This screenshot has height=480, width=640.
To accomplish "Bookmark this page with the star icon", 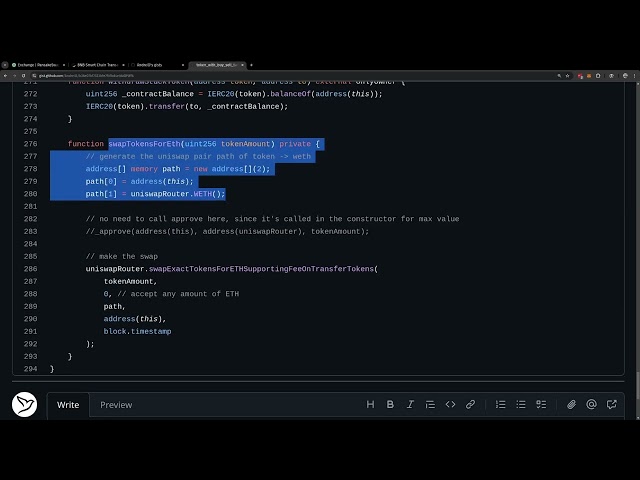I will pyautogui.click(x=567, y=76).
